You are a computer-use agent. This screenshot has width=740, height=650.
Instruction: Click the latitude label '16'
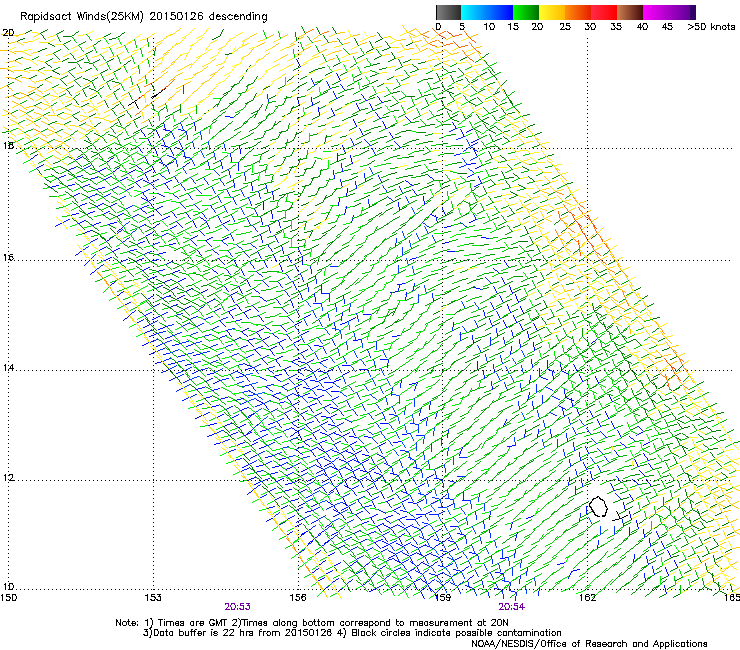(x=8, y=258)
